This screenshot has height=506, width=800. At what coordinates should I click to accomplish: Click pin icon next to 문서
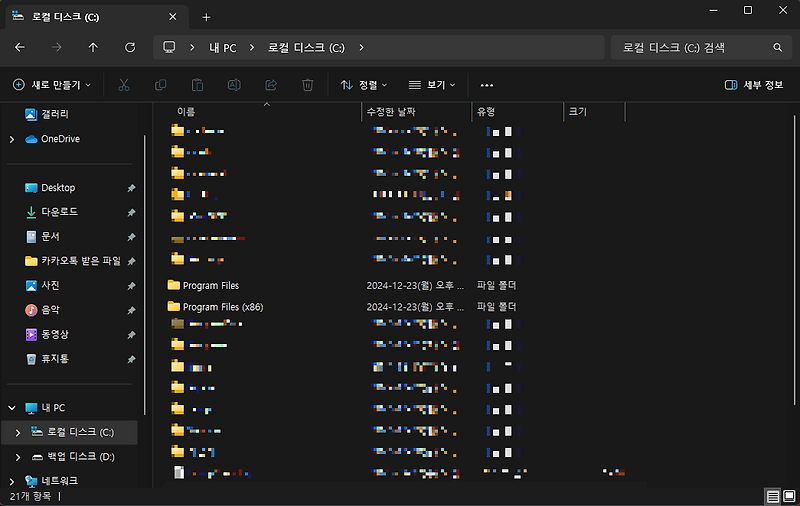point(131,237)
